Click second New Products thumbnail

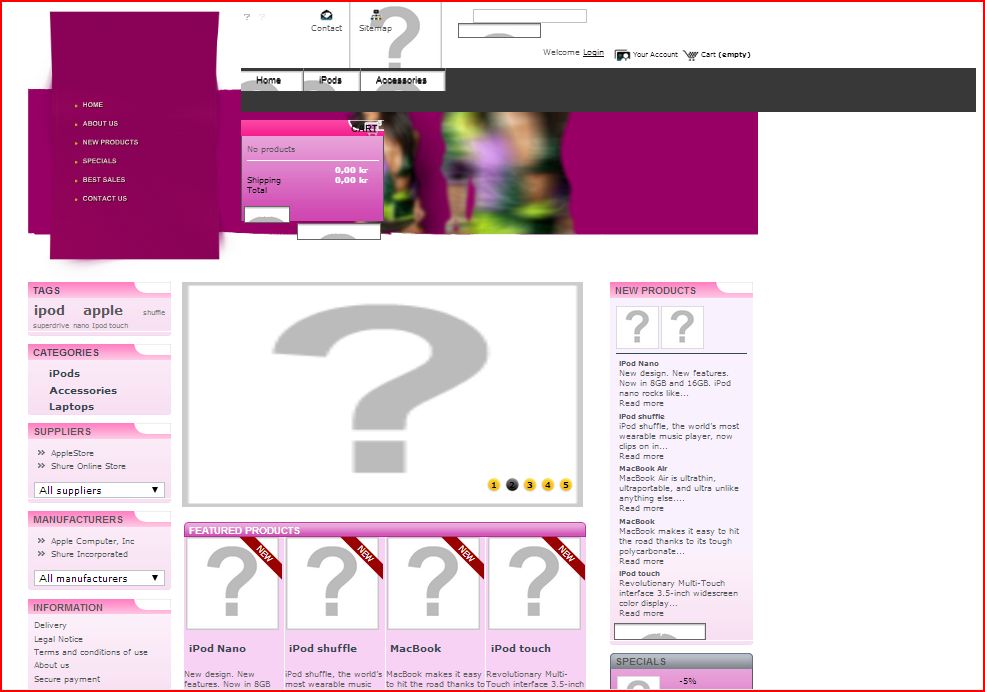tap(682, 327)
